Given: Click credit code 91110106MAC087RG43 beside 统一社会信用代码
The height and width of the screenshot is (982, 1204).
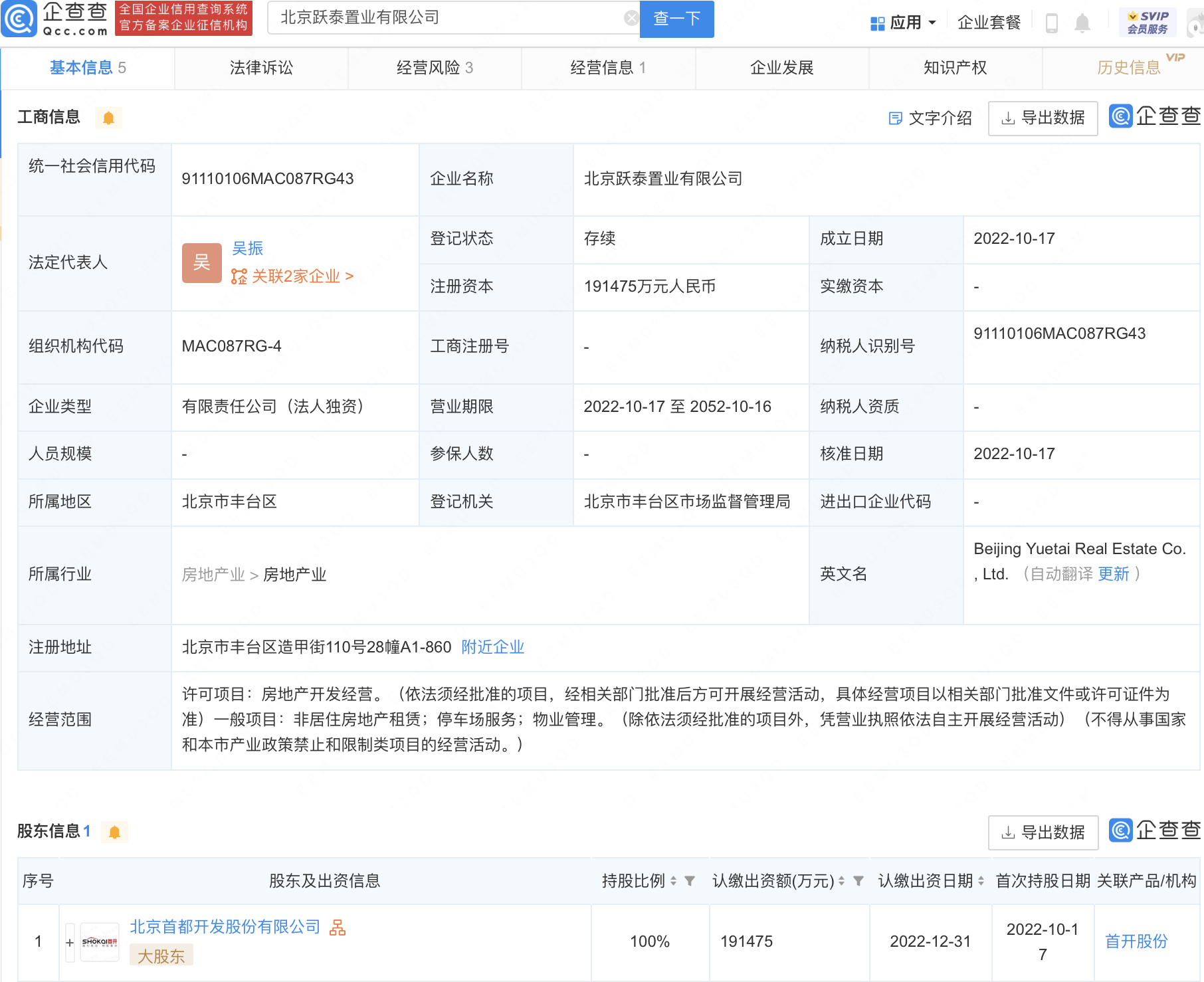Looking at the screenshot, I should pyautogui.click(x=268, y=179).
